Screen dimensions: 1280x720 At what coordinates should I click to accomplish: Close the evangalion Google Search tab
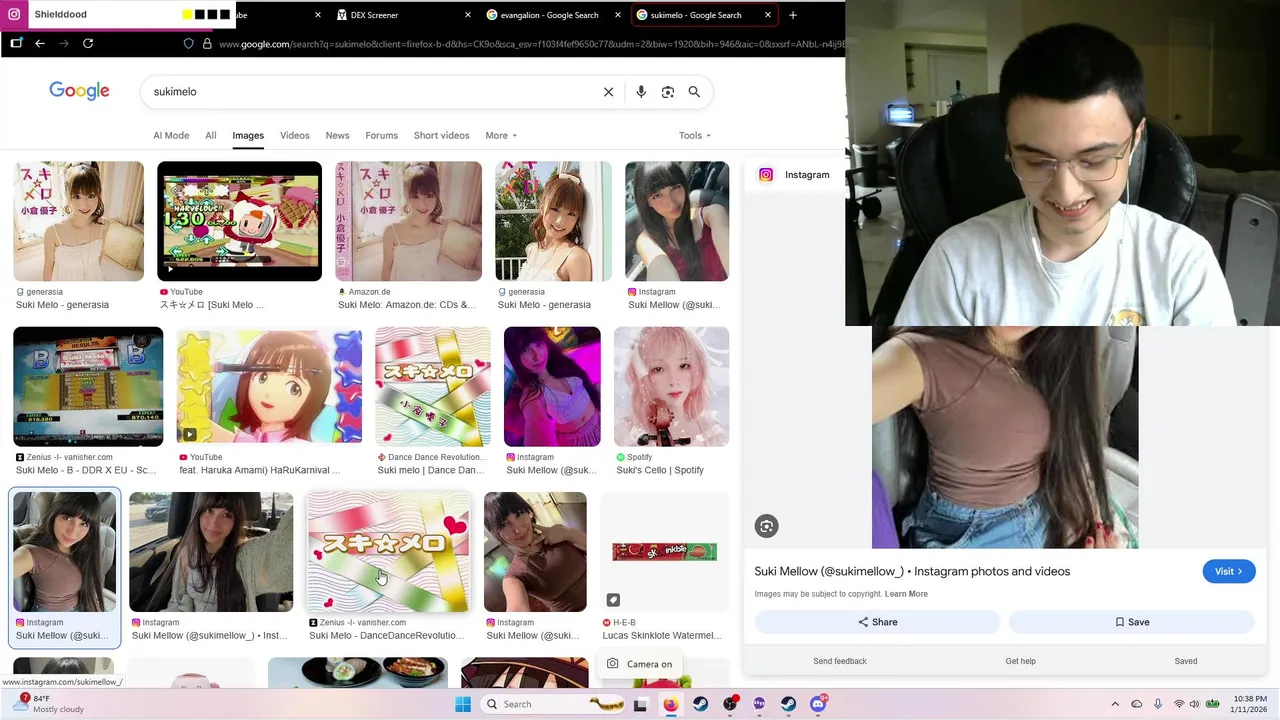pyautogui.click(x=618, y=15)
